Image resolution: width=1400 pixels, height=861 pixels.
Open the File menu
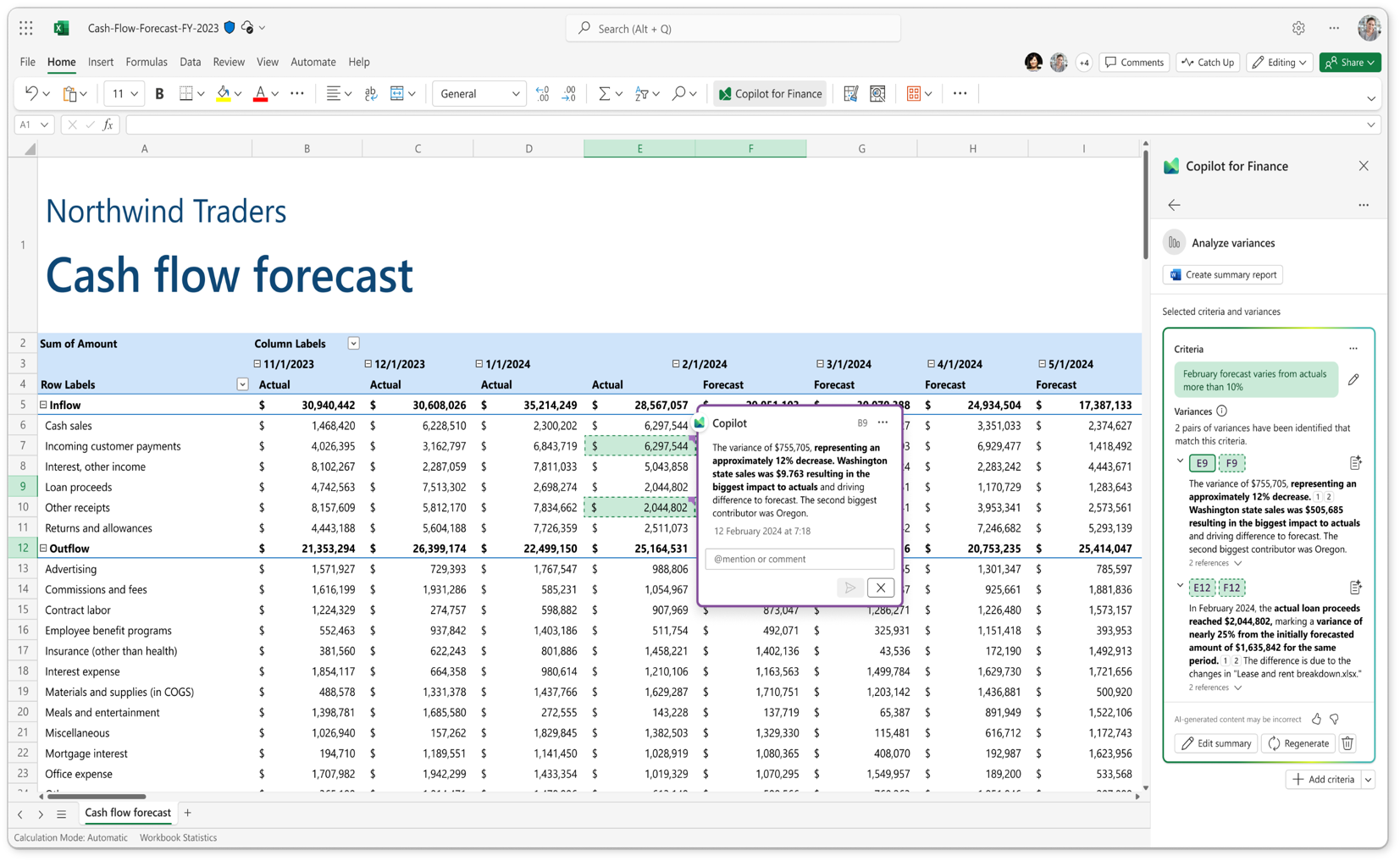[x=28, y=62]
